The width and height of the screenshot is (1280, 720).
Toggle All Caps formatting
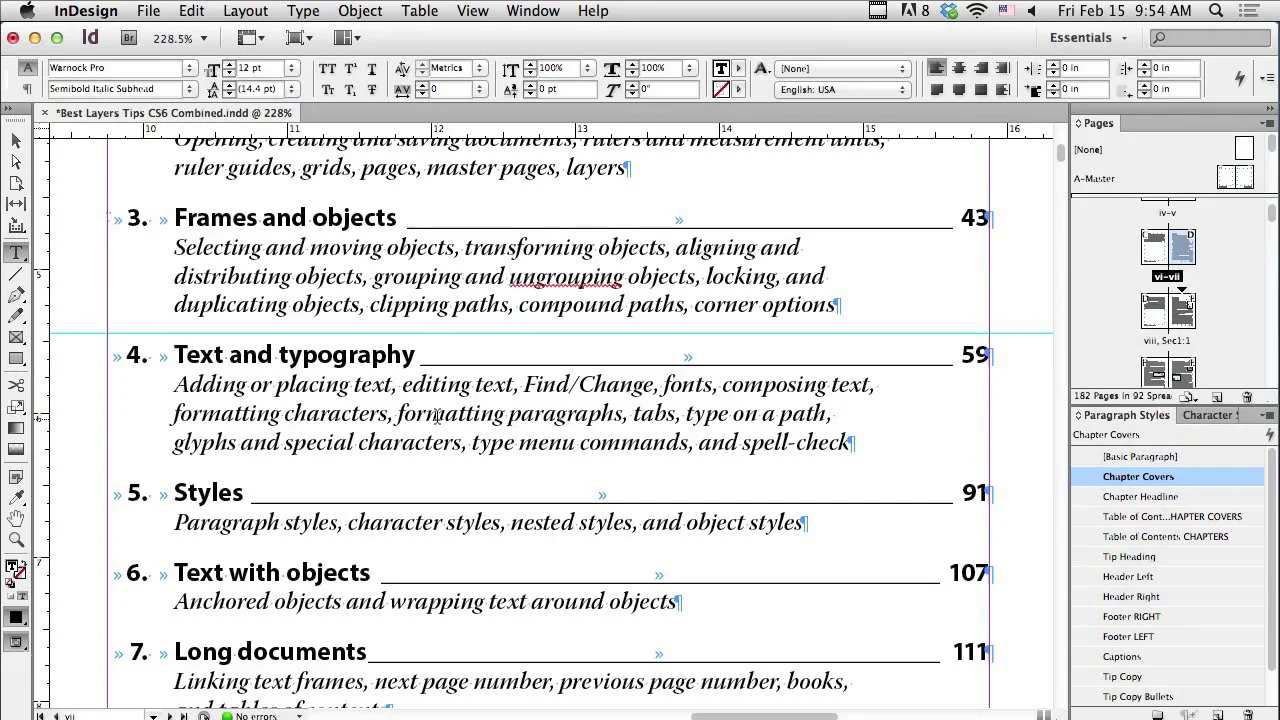point(327,68)
